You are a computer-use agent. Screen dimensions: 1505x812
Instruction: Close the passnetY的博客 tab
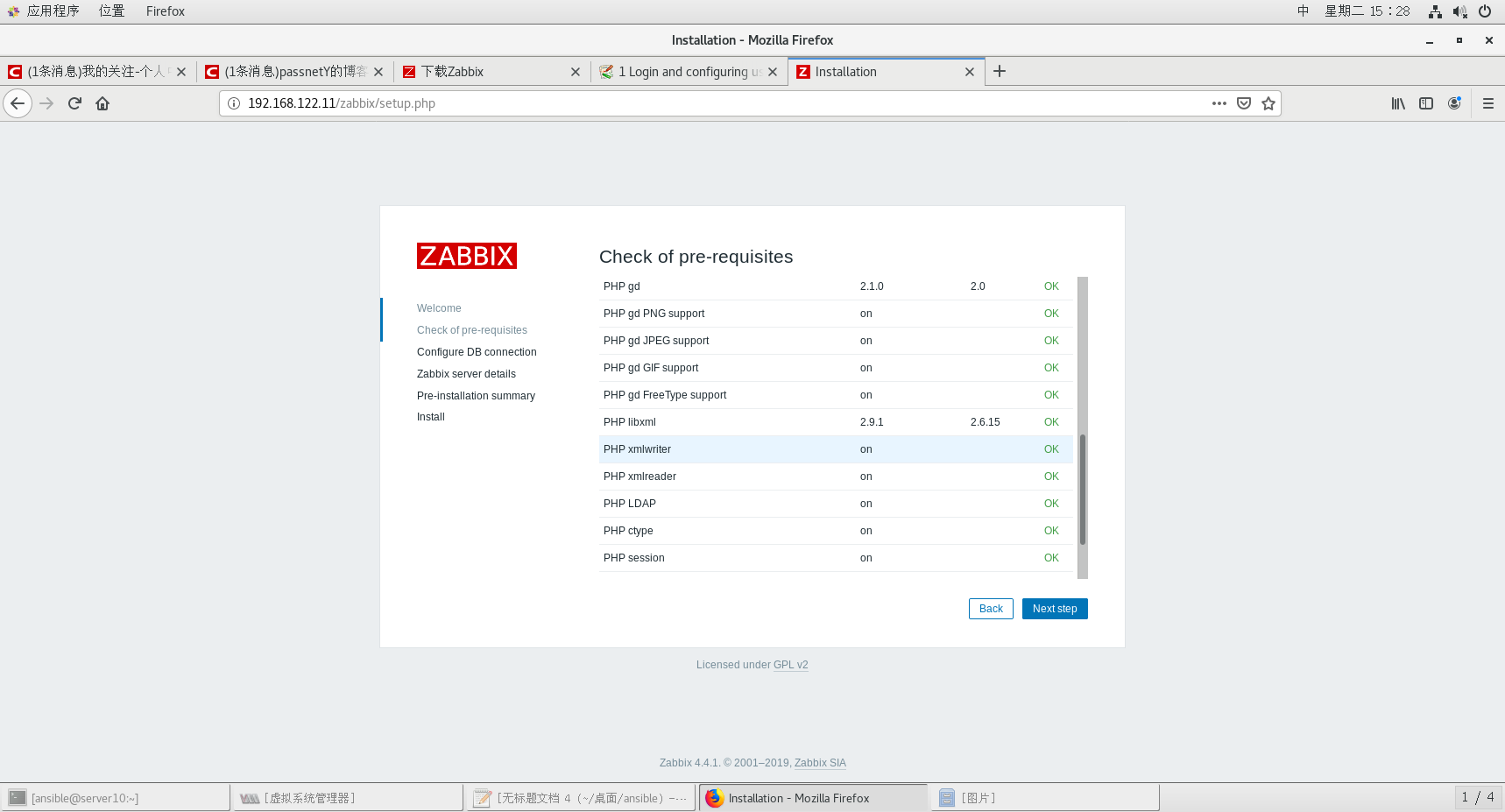click(378, 72)
